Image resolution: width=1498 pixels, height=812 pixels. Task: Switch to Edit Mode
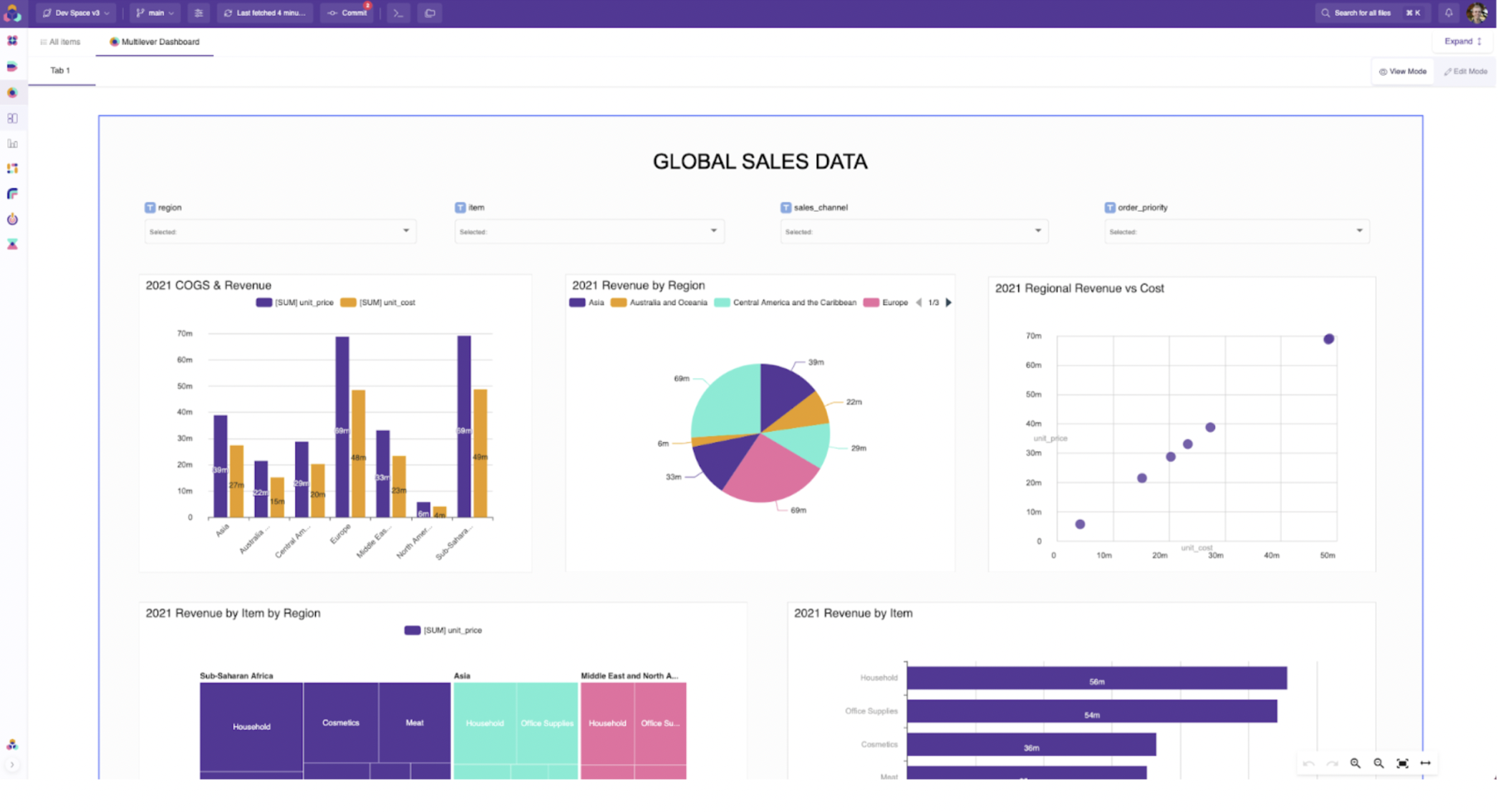1465,71
